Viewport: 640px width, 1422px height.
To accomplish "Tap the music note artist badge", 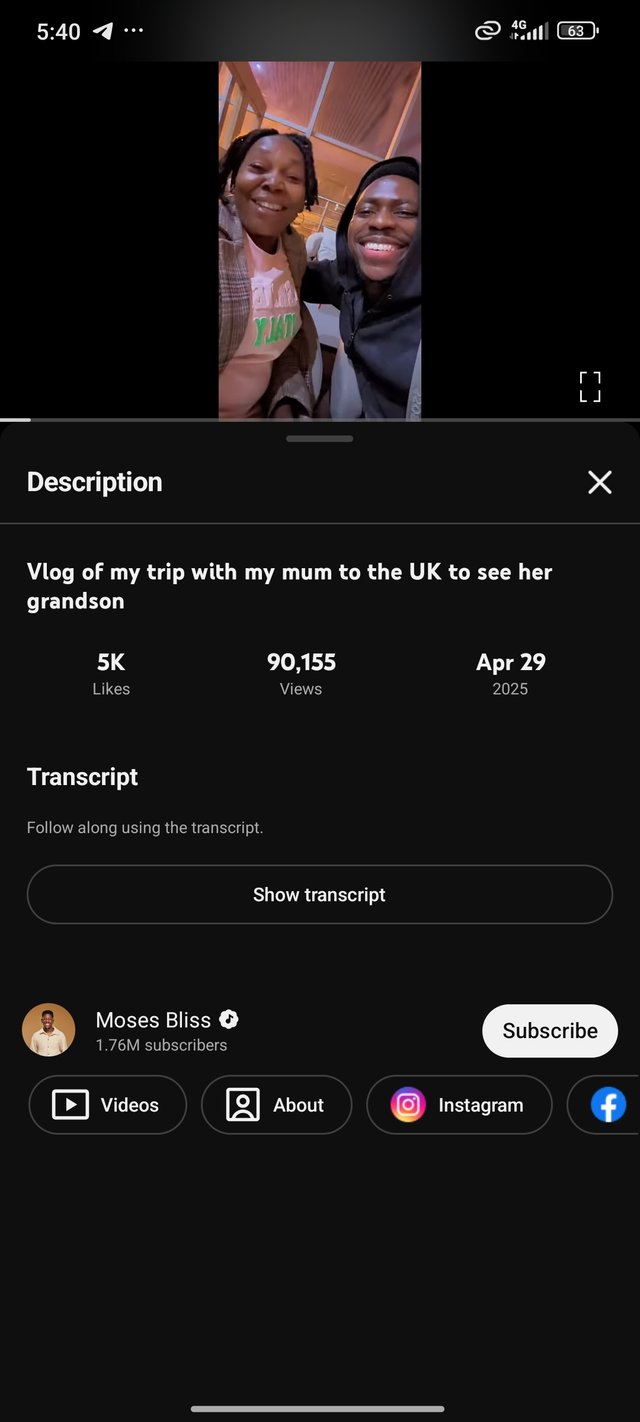I will click(229, 1019).
